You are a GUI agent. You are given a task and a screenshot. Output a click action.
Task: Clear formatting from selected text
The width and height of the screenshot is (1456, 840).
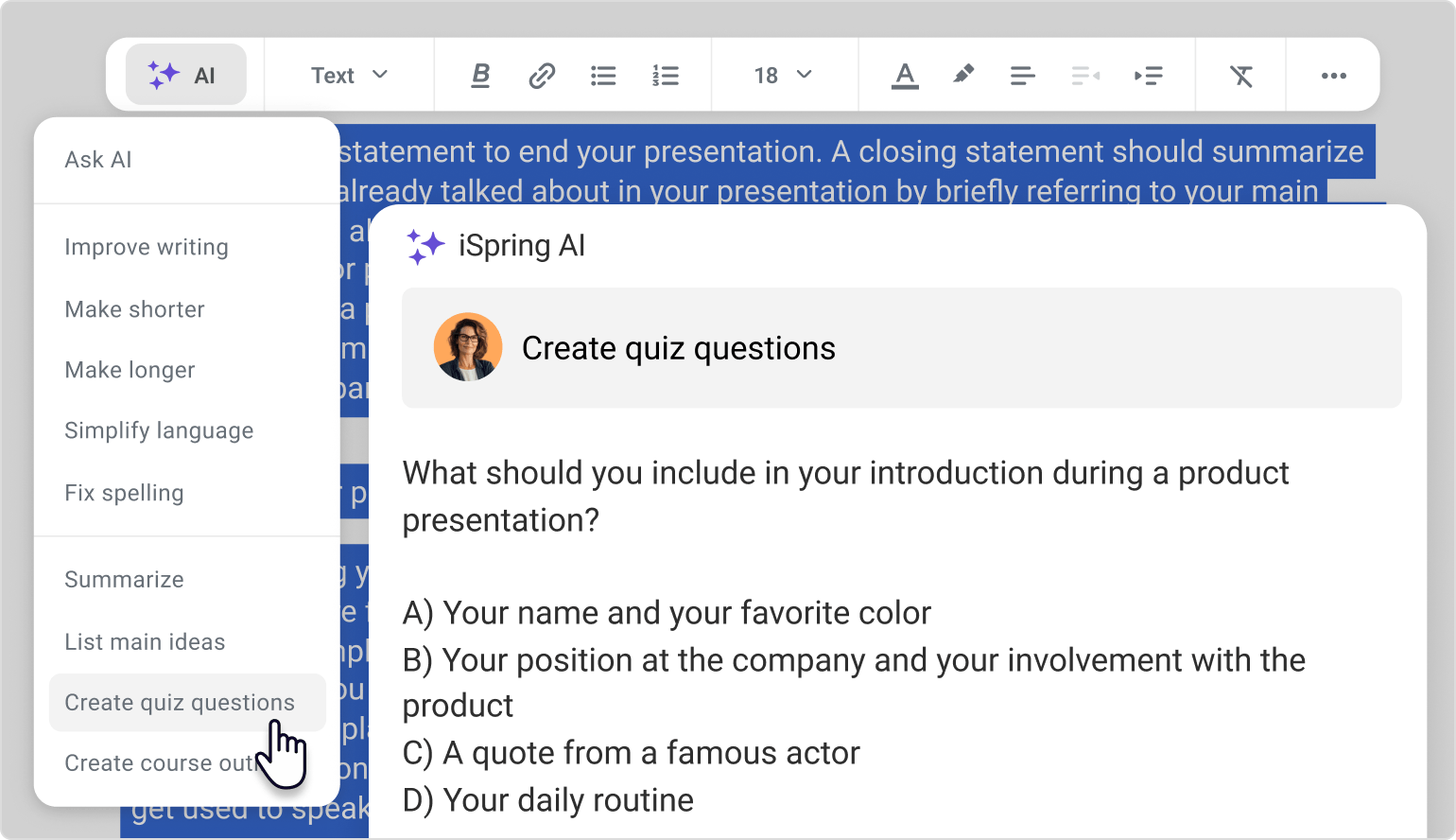1240,76
